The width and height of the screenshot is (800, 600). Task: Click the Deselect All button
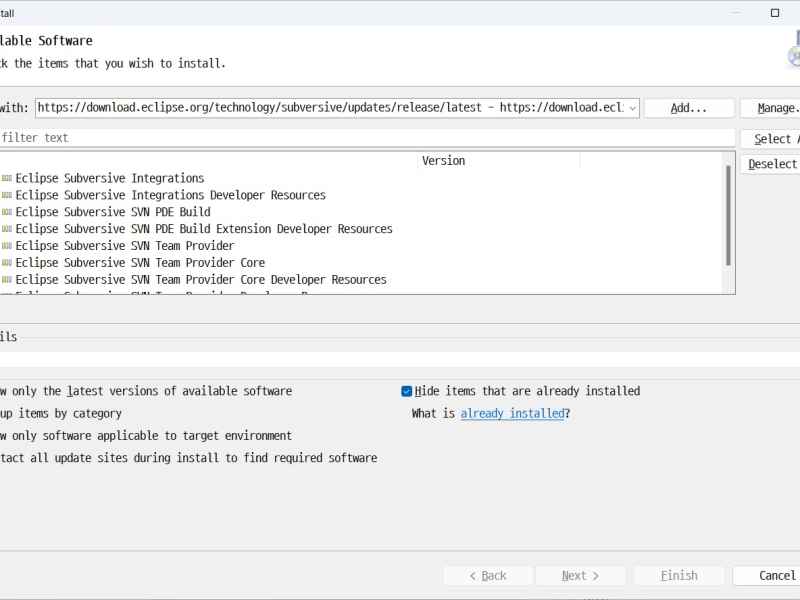[x=770, y=164]
